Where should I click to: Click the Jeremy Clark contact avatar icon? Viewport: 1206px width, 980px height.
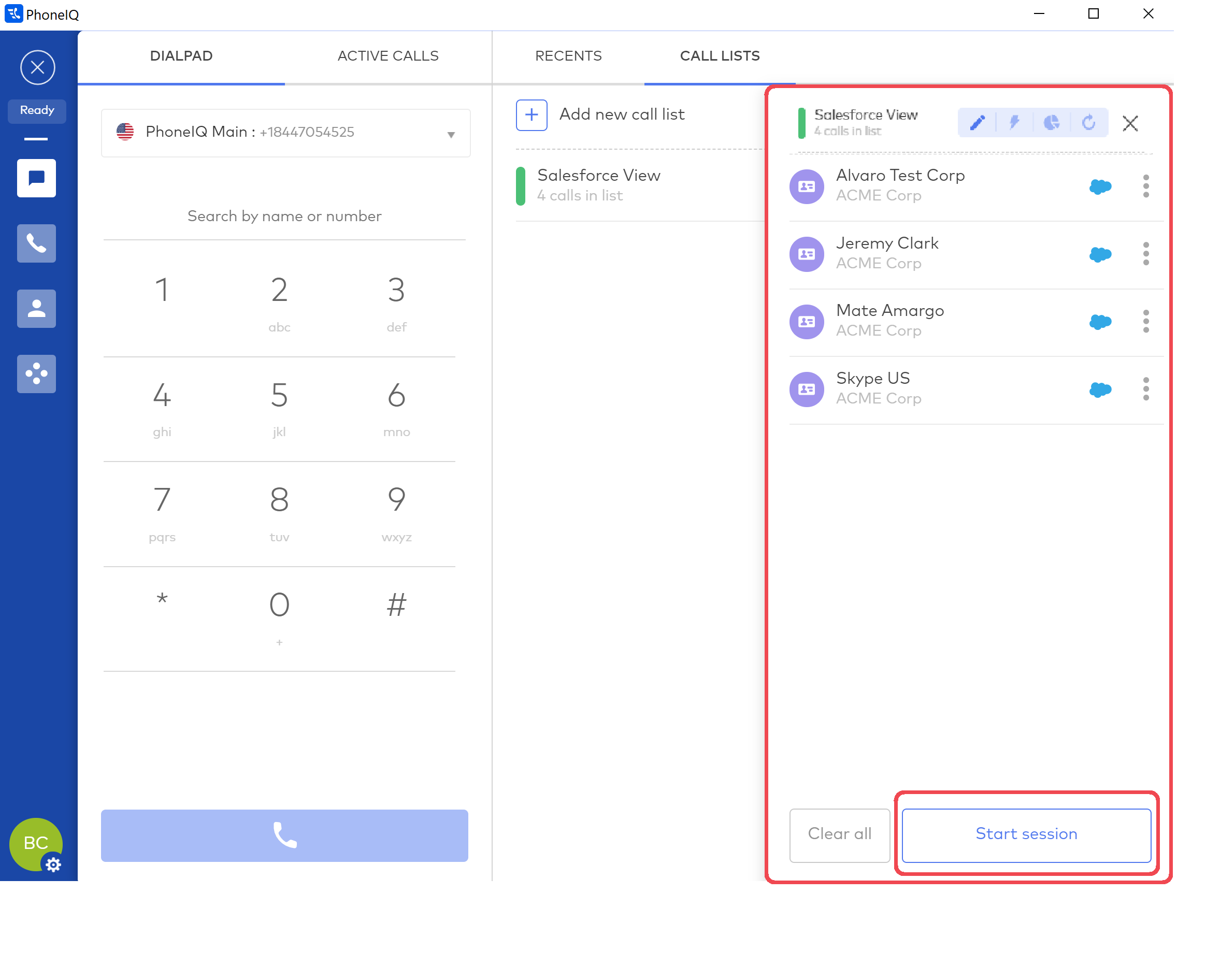tap(806, 254)
